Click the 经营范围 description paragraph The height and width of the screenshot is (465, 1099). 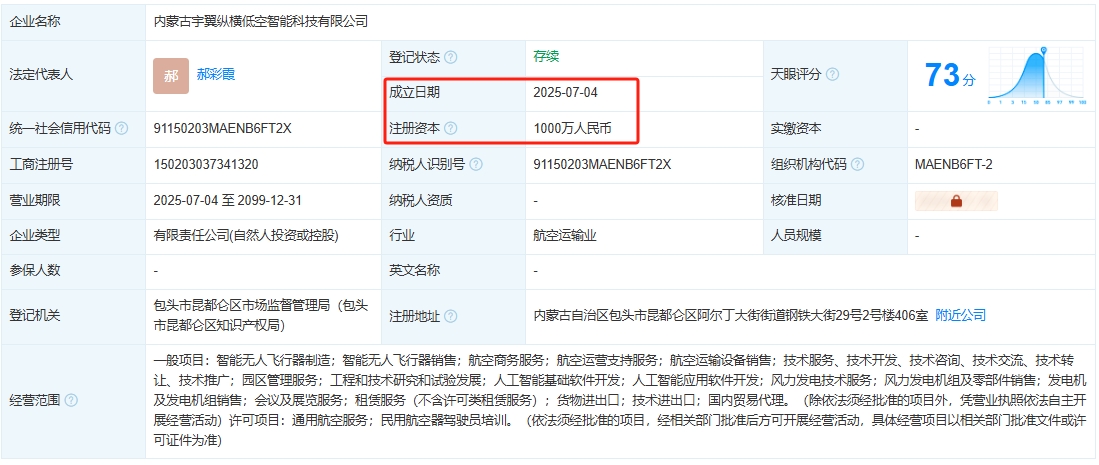coord(620,400)
